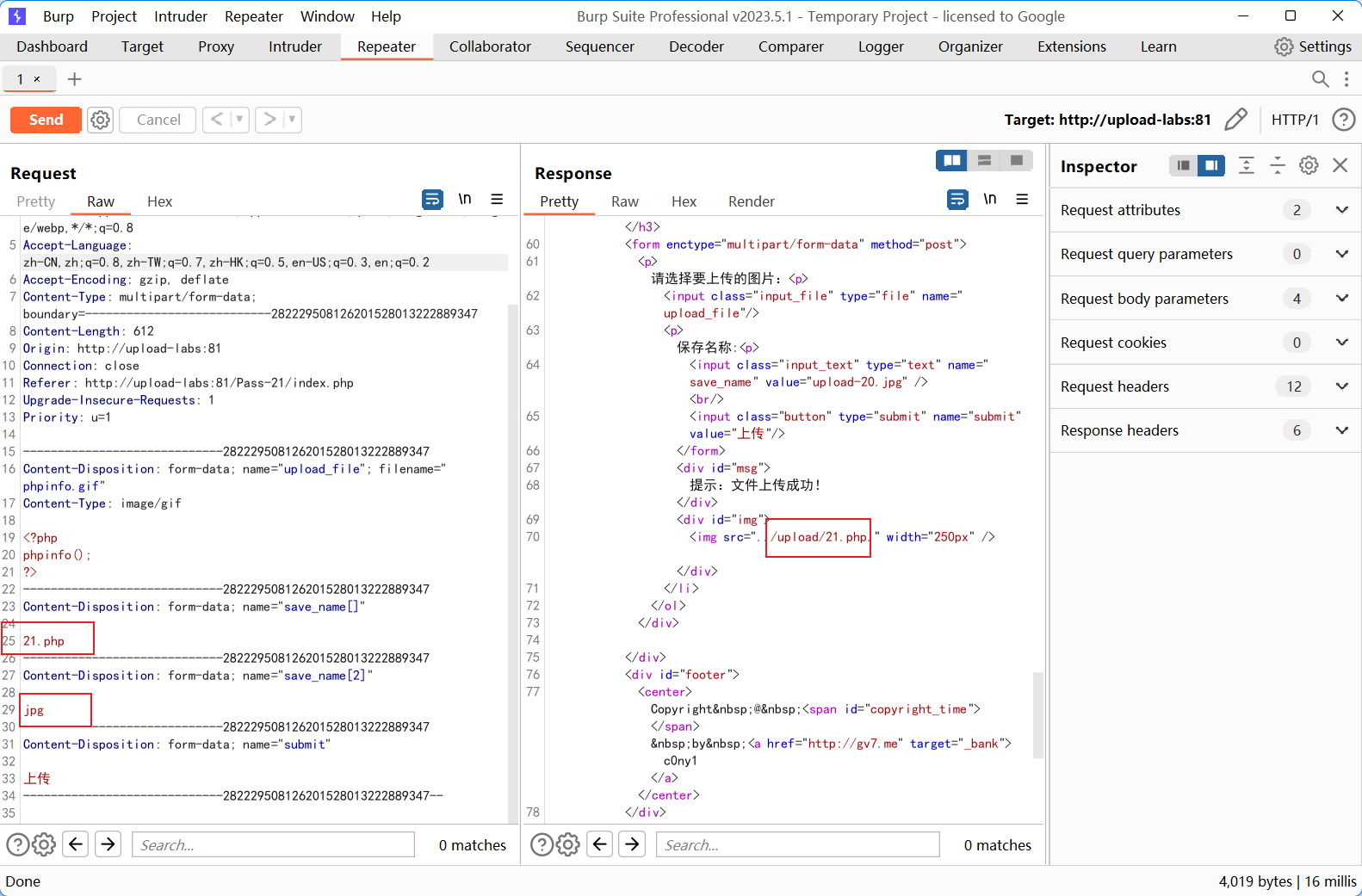
Task: Expand Request query parameters section
Action: point(1204,254)
